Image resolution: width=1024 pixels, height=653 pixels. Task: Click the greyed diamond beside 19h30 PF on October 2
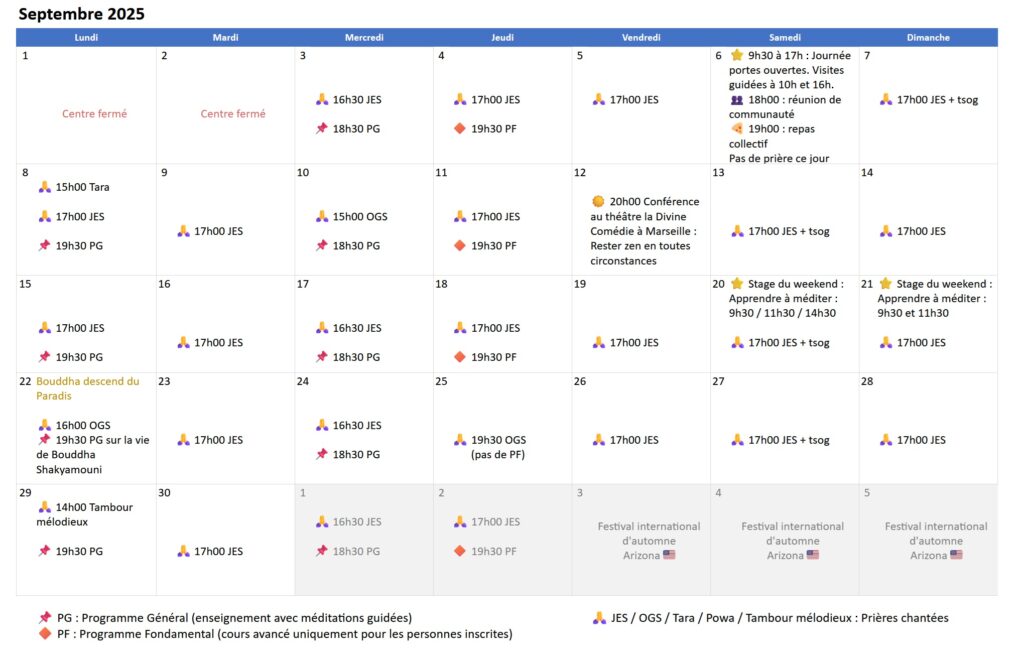click(x=460, y=550)
